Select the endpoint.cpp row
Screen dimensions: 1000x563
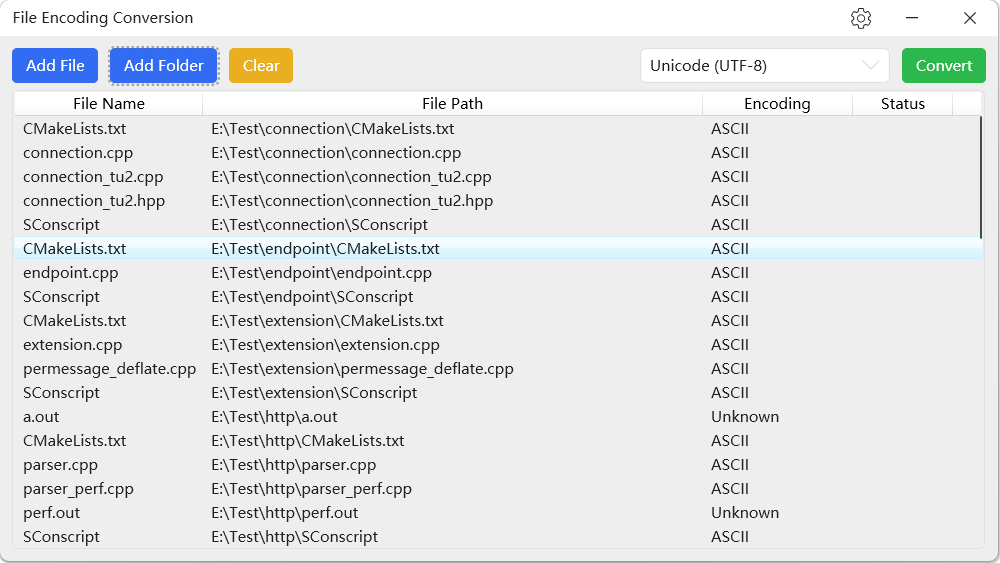point(71,273)
